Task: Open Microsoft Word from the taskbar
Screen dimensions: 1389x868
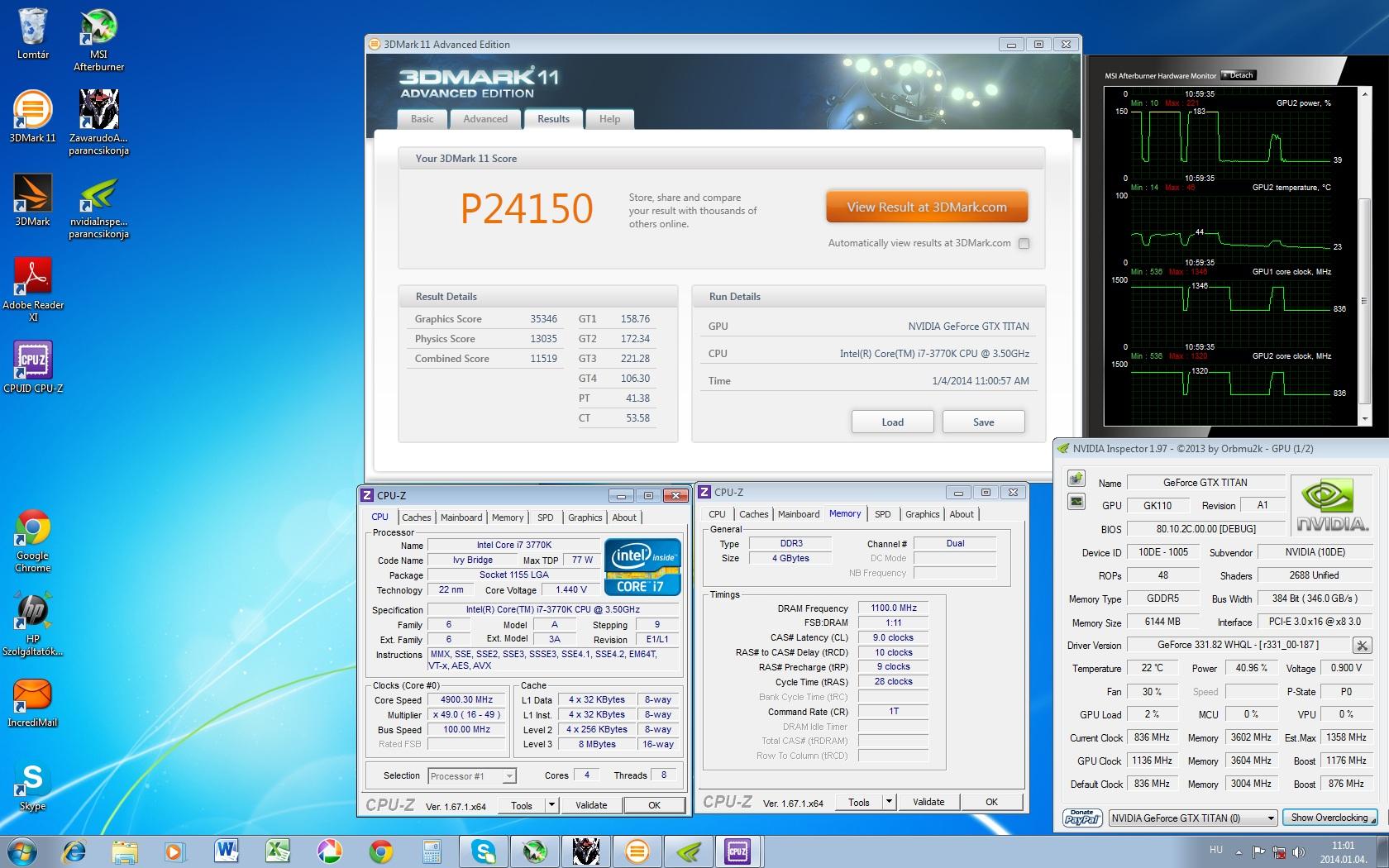Action: (x=226, y=851)
